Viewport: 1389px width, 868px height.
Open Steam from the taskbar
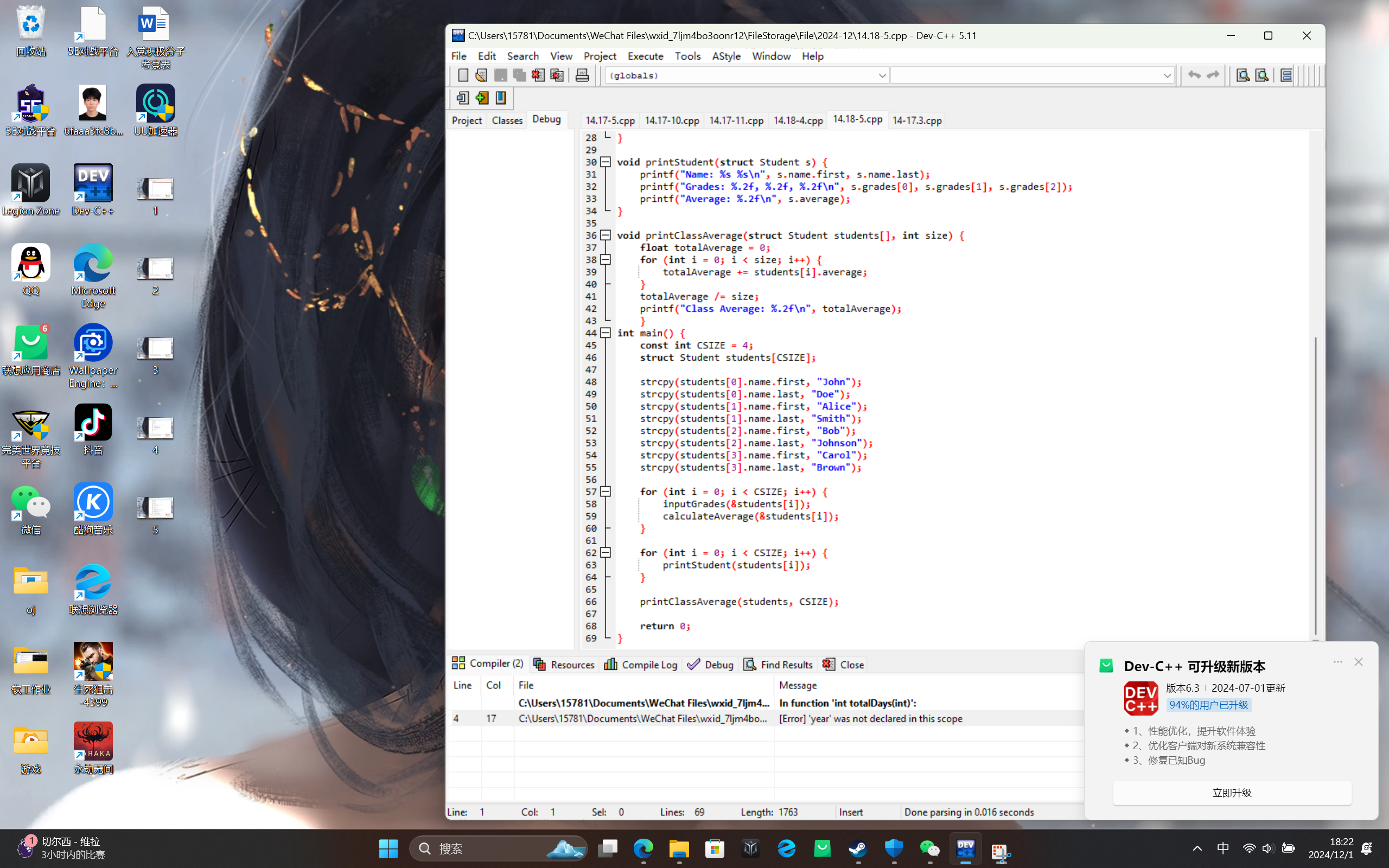coord(858,848)
